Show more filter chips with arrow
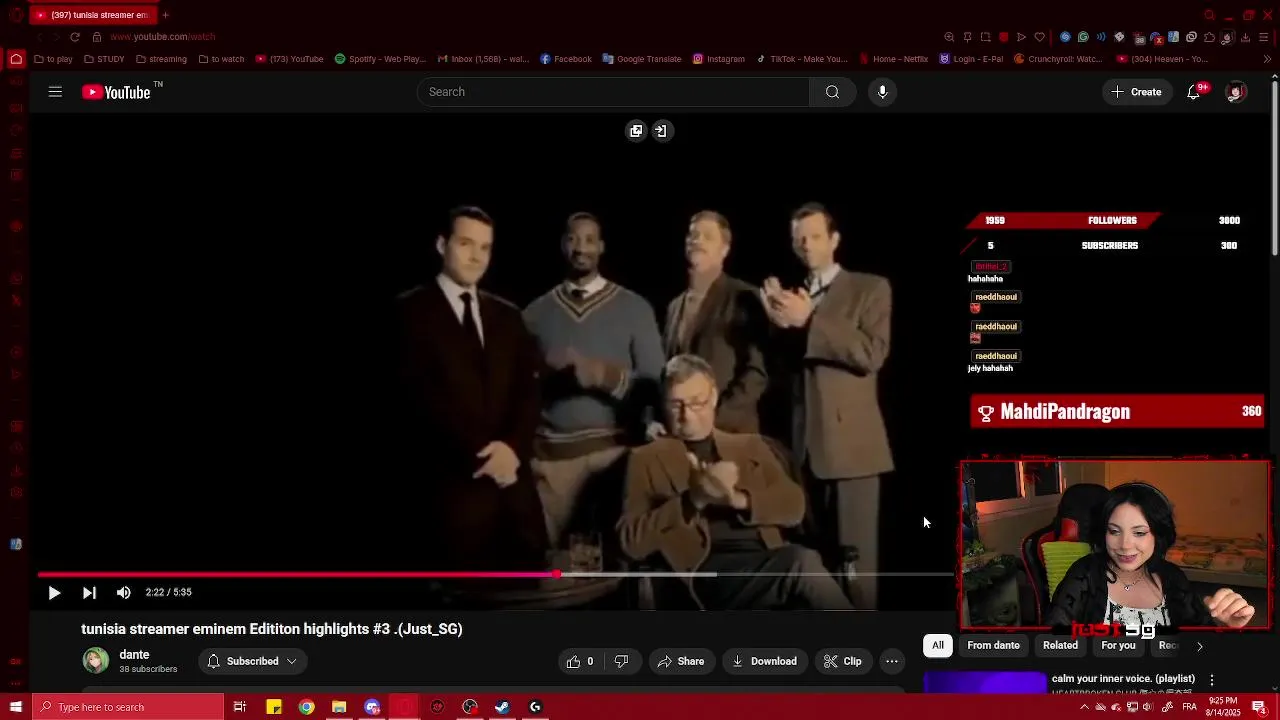The image size is (1280, 720). pyautogui.click(x=1200, y=646)
